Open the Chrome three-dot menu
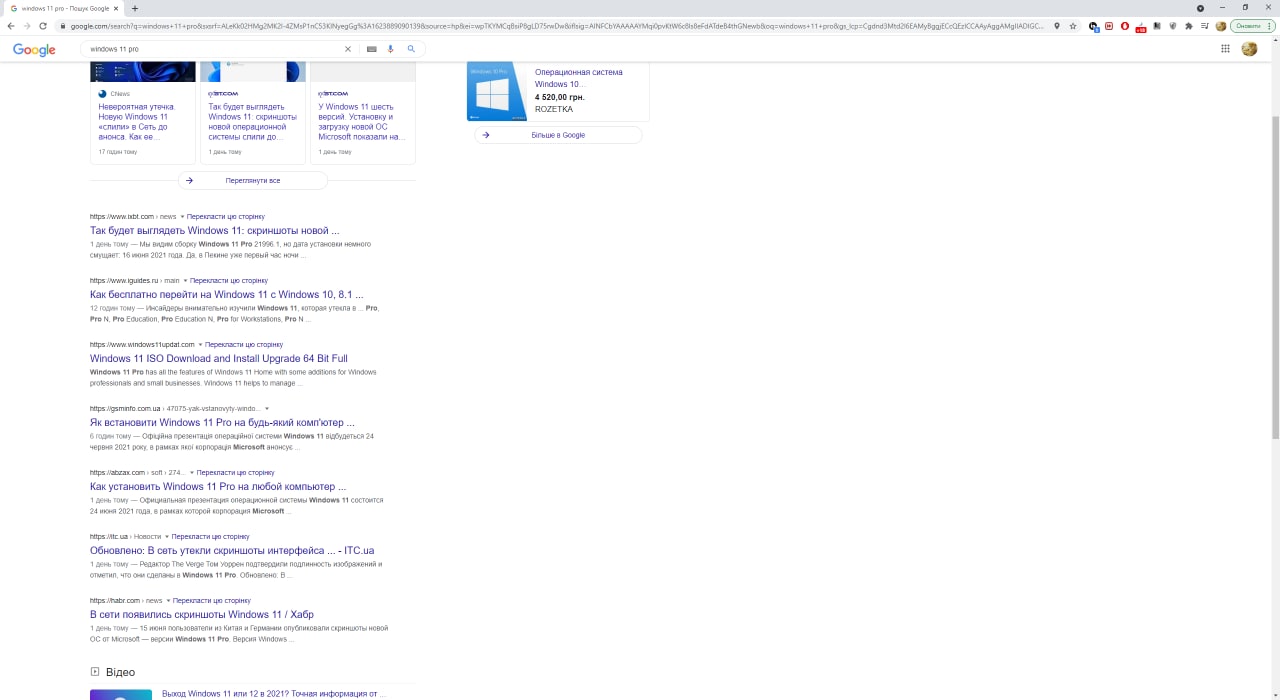 1270,25
